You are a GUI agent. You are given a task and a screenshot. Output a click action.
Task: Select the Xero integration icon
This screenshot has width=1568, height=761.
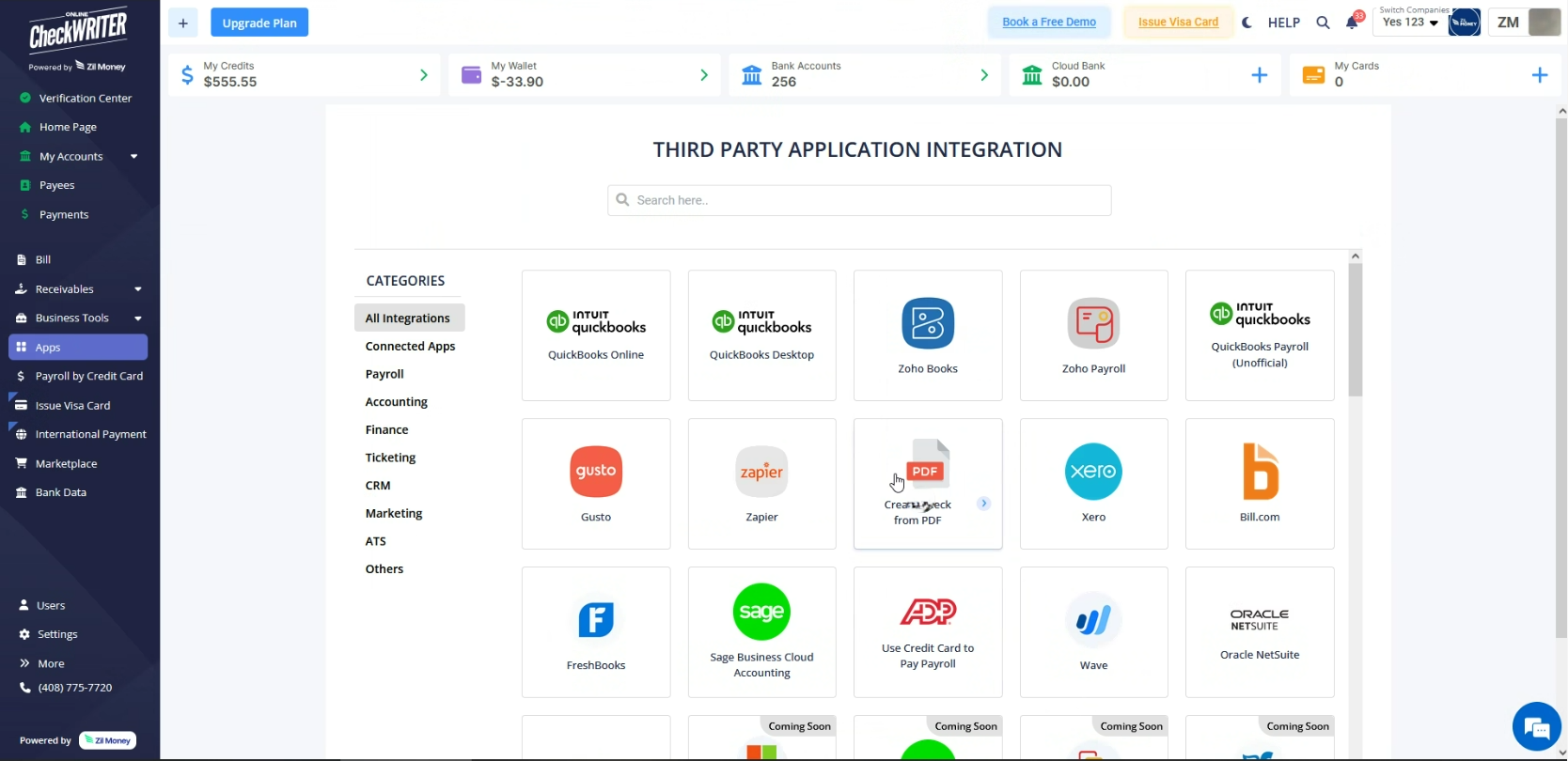[1093, 472]
